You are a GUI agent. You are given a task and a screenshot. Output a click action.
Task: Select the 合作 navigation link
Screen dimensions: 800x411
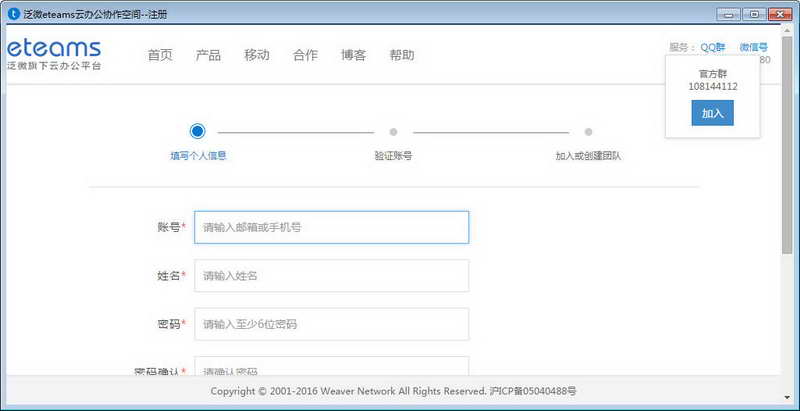click(x=305, y=55)
